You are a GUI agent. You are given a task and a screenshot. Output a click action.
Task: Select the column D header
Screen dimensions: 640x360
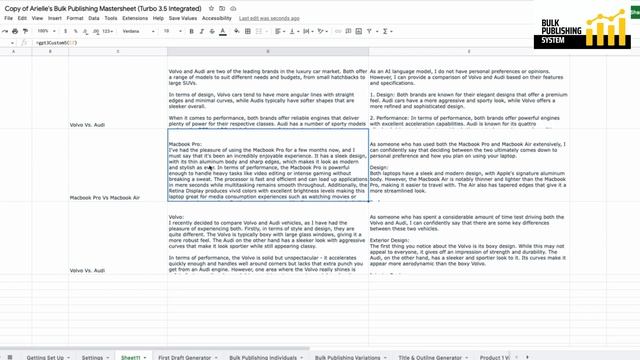tap(268, 51)
